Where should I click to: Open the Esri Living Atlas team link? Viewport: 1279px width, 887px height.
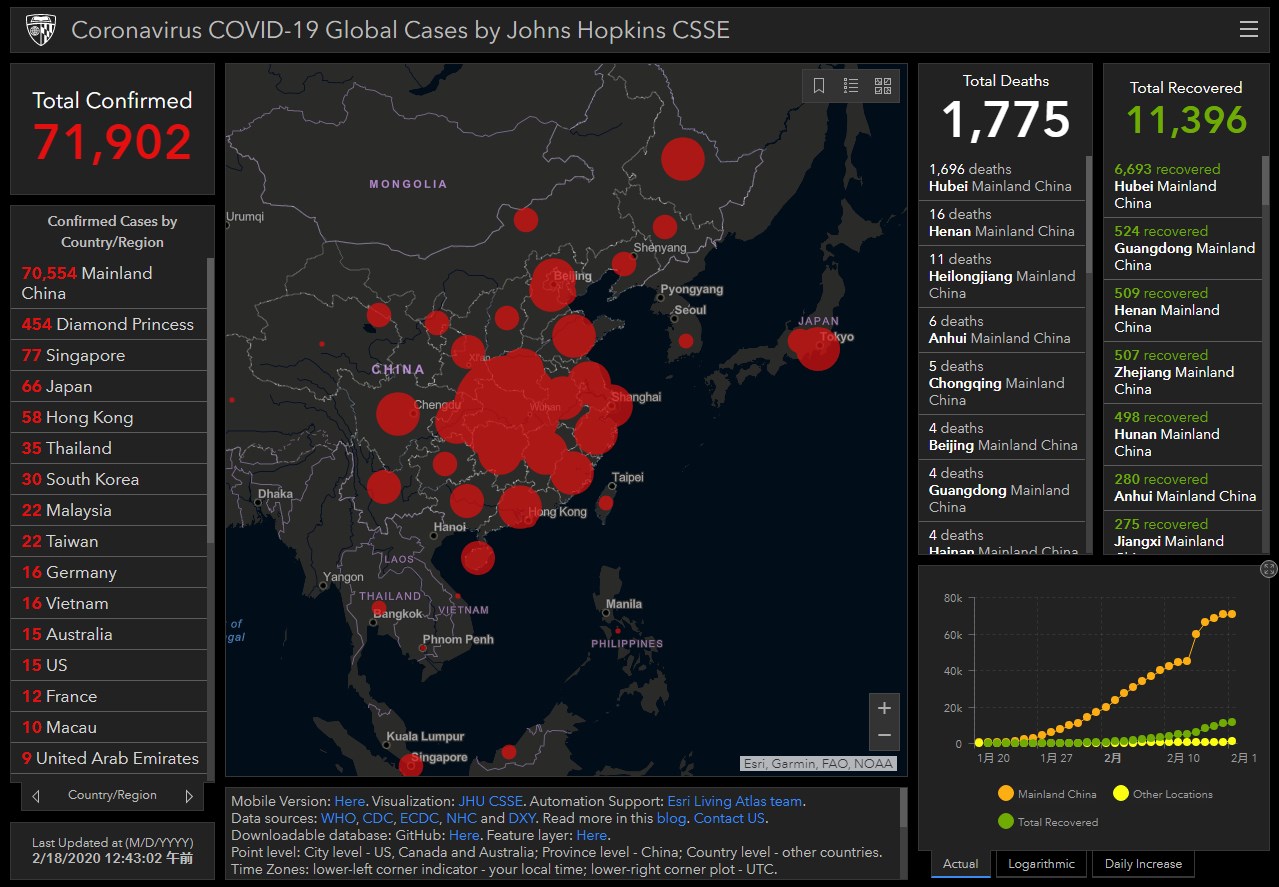(x=735, y=801)
